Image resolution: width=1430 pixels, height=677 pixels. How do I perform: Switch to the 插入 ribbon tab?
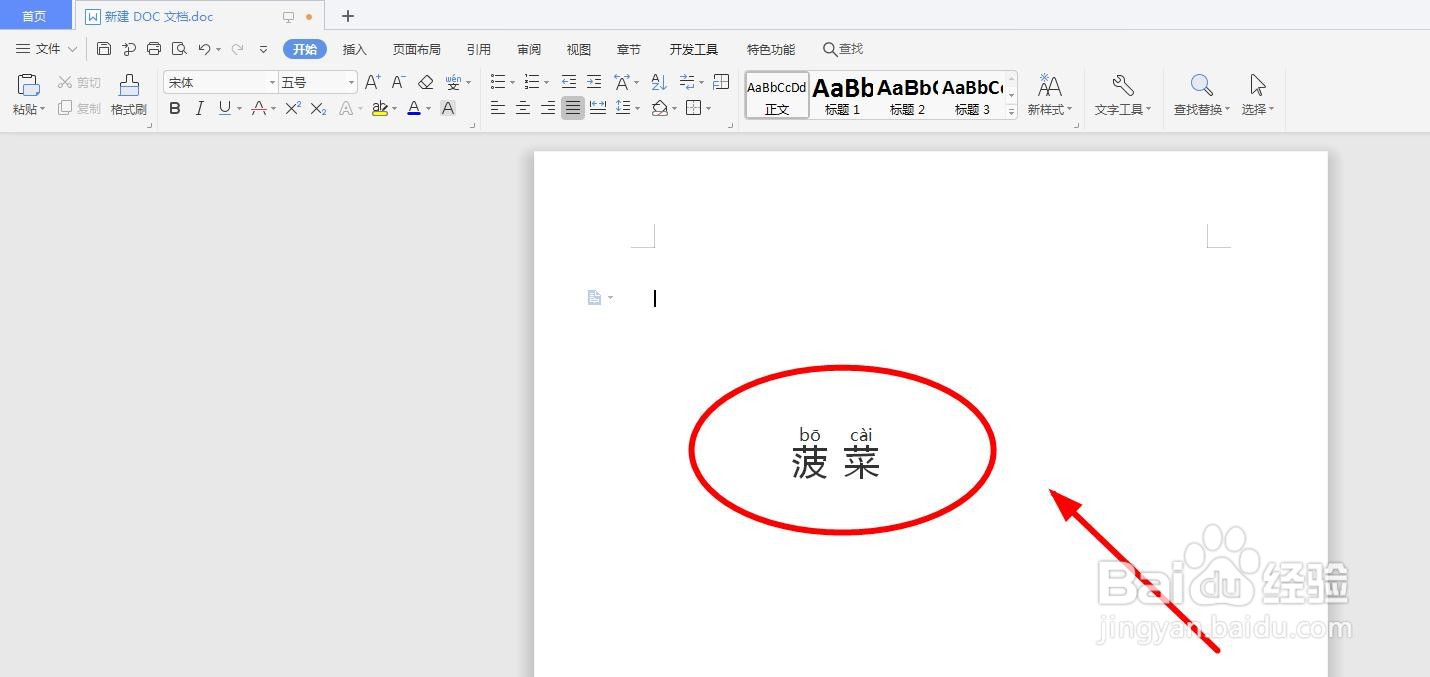click(x=354, y=48)
